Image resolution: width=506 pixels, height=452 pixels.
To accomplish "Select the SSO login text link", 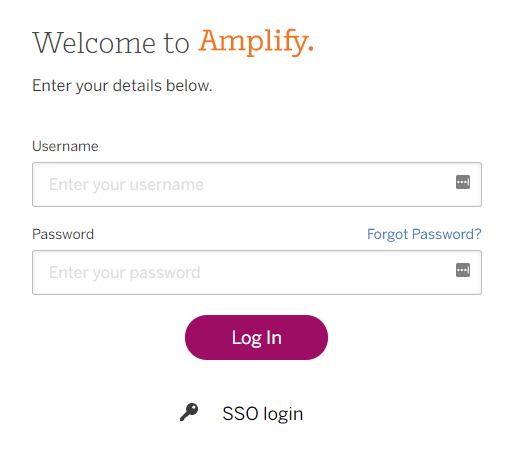I will (263, 414).
